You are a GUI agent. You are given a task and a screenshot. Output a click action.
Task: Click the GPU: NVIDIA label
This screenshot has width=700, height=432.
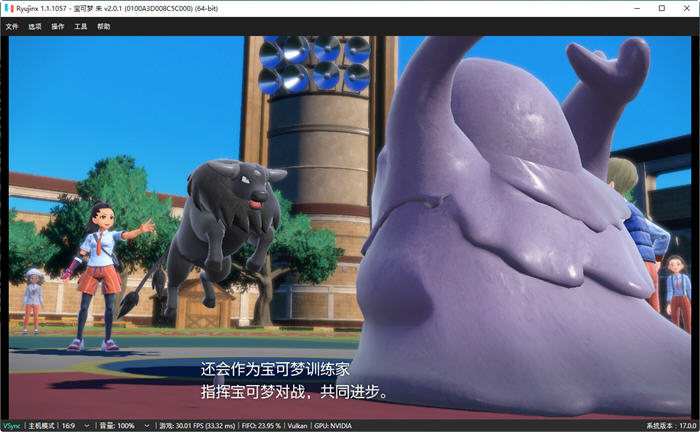click(x=333, y=426)
